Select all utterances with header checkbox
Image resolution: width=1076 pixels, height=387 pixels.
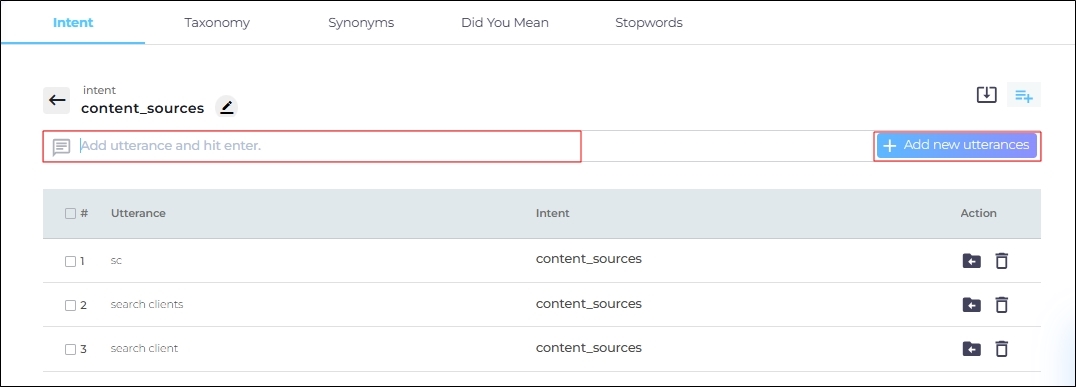coord(70,213)
